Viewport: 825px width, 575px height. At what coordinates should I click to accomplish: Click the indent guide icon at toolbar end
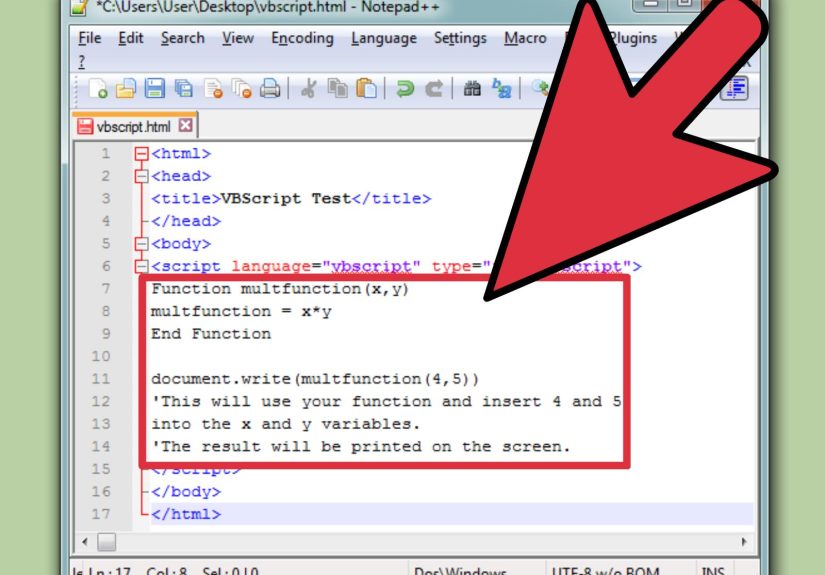coord(736,88)
